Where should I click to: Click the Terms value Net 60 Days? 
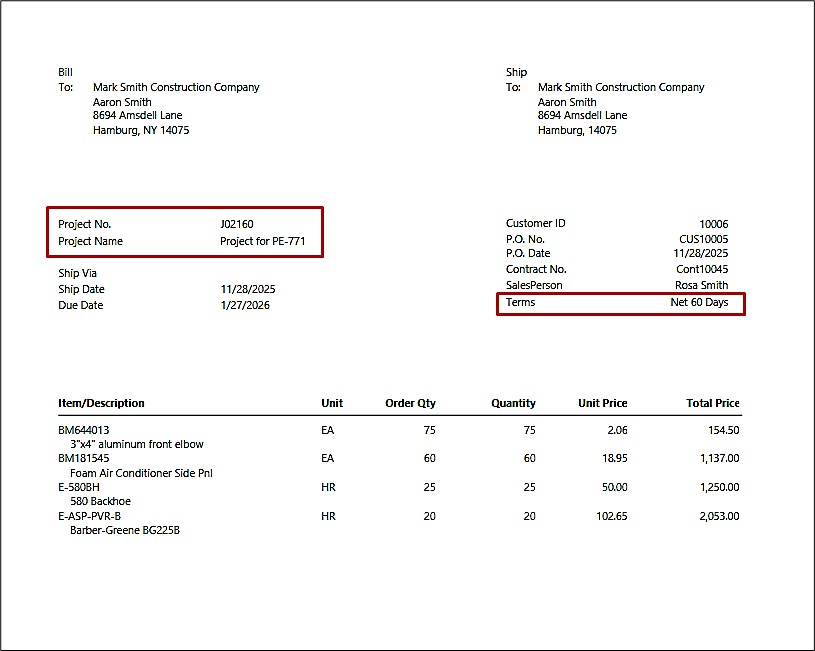pos(699,302)
